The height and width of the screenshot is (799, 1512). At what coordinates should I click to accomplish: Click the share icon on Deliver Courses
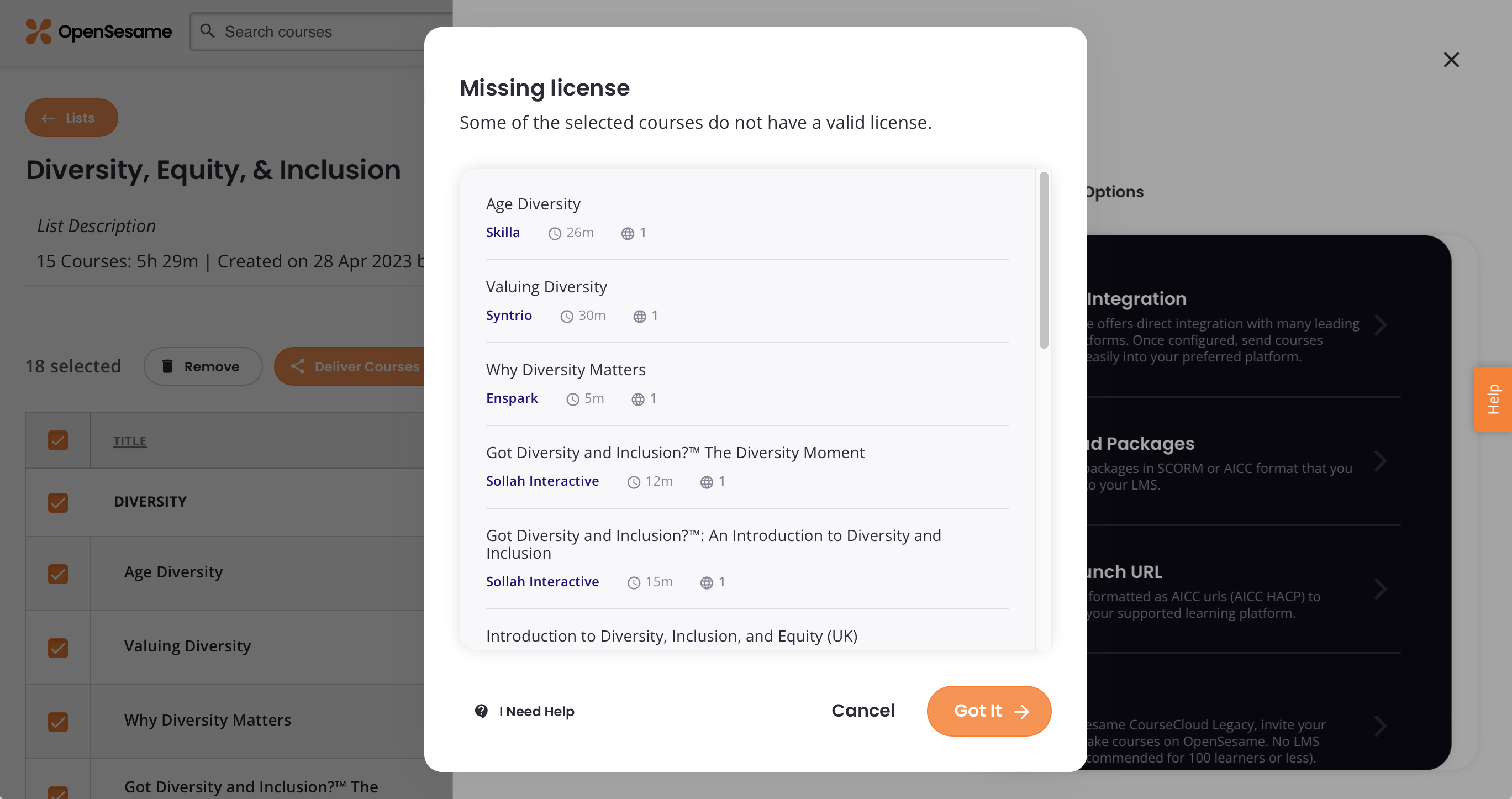click(298, 366)
